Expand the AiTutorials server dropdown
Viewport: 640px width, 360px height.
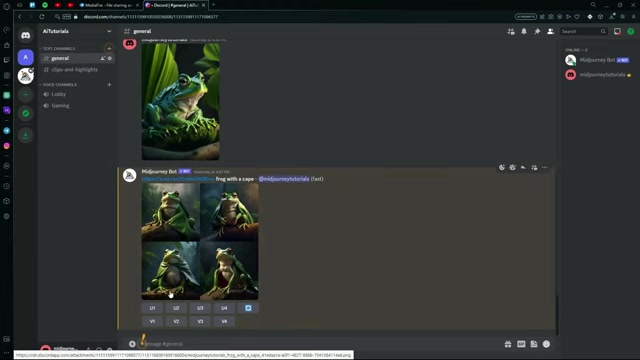tap(109, 31)
